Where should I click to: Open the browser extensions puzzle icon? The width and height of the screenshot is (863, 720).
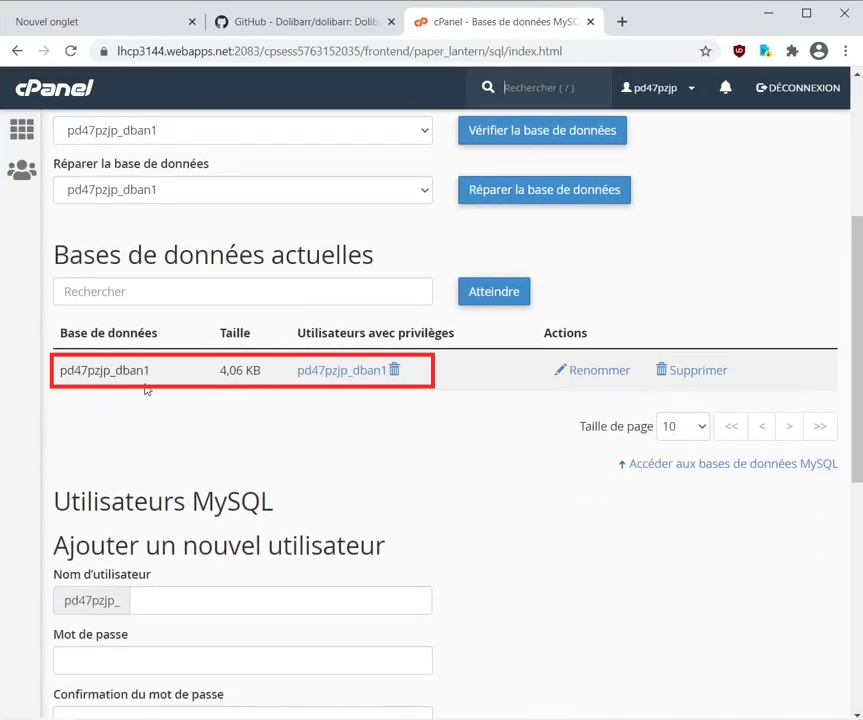(792, 51)
